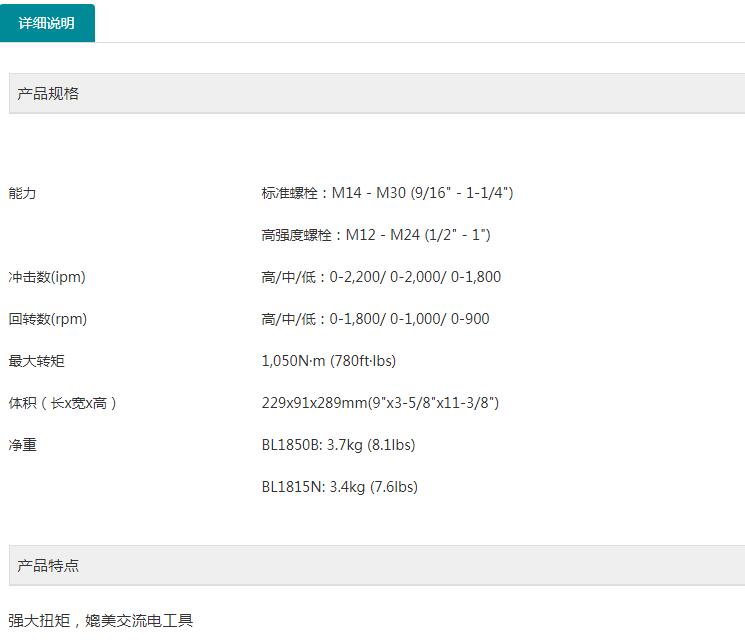Click the 高强度螺栓 M12 - M24 value
Viewport: 745px width, 643px height.
coord(375,235)
